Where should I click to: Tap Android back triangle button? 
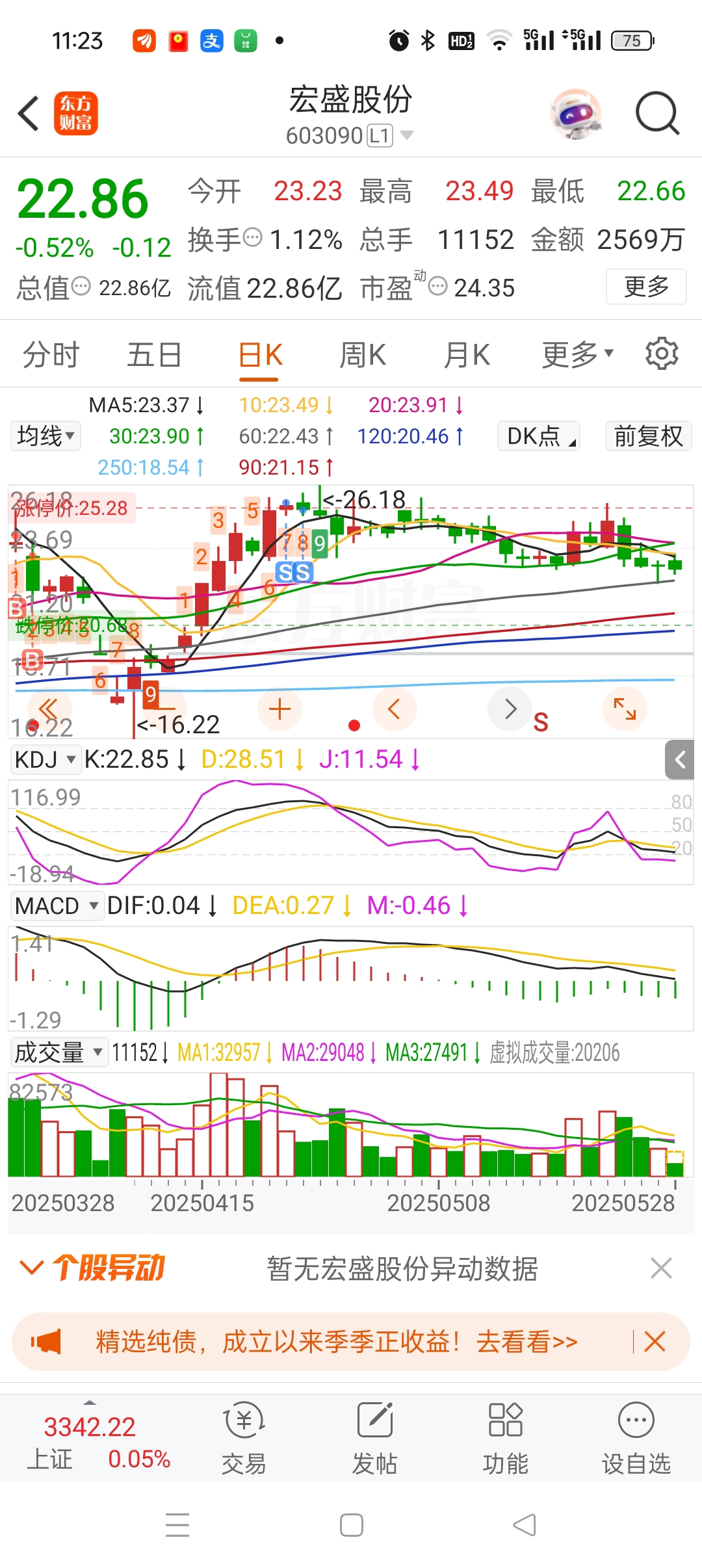pos(525,1525)
